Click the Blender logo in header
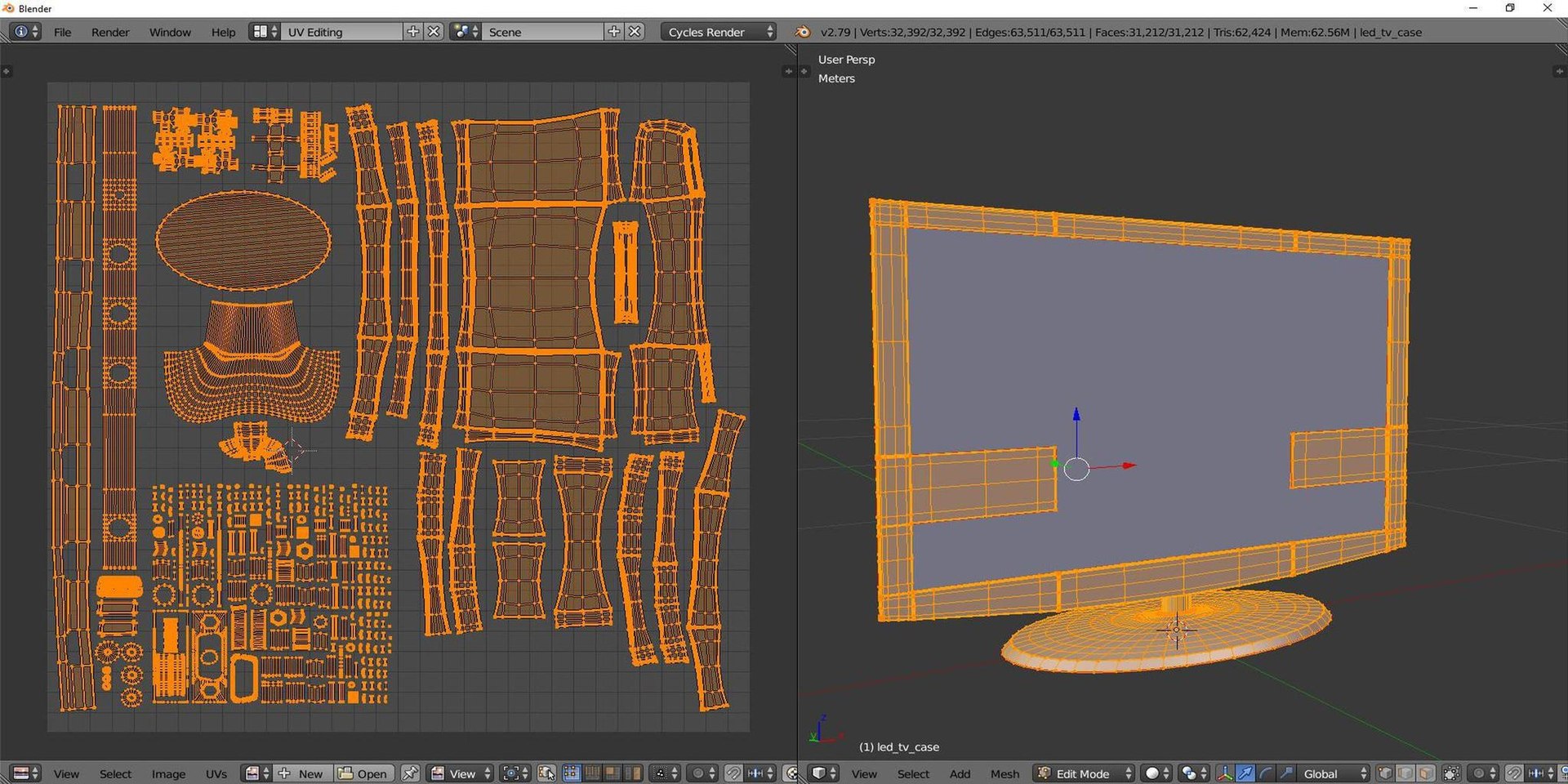This screenshot has width=1568, height=784. pyautogui.click(x=803, y=32)
